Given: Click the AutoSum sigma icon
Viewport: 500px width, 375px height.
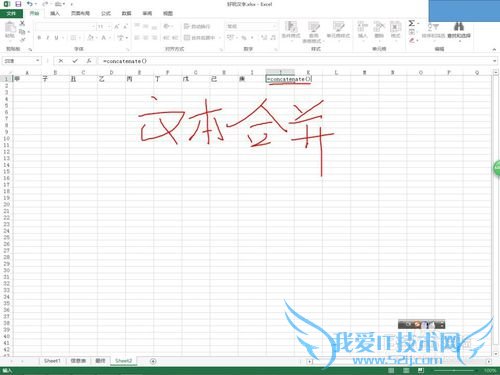Looking at the screenshot, I should point(412,23).
